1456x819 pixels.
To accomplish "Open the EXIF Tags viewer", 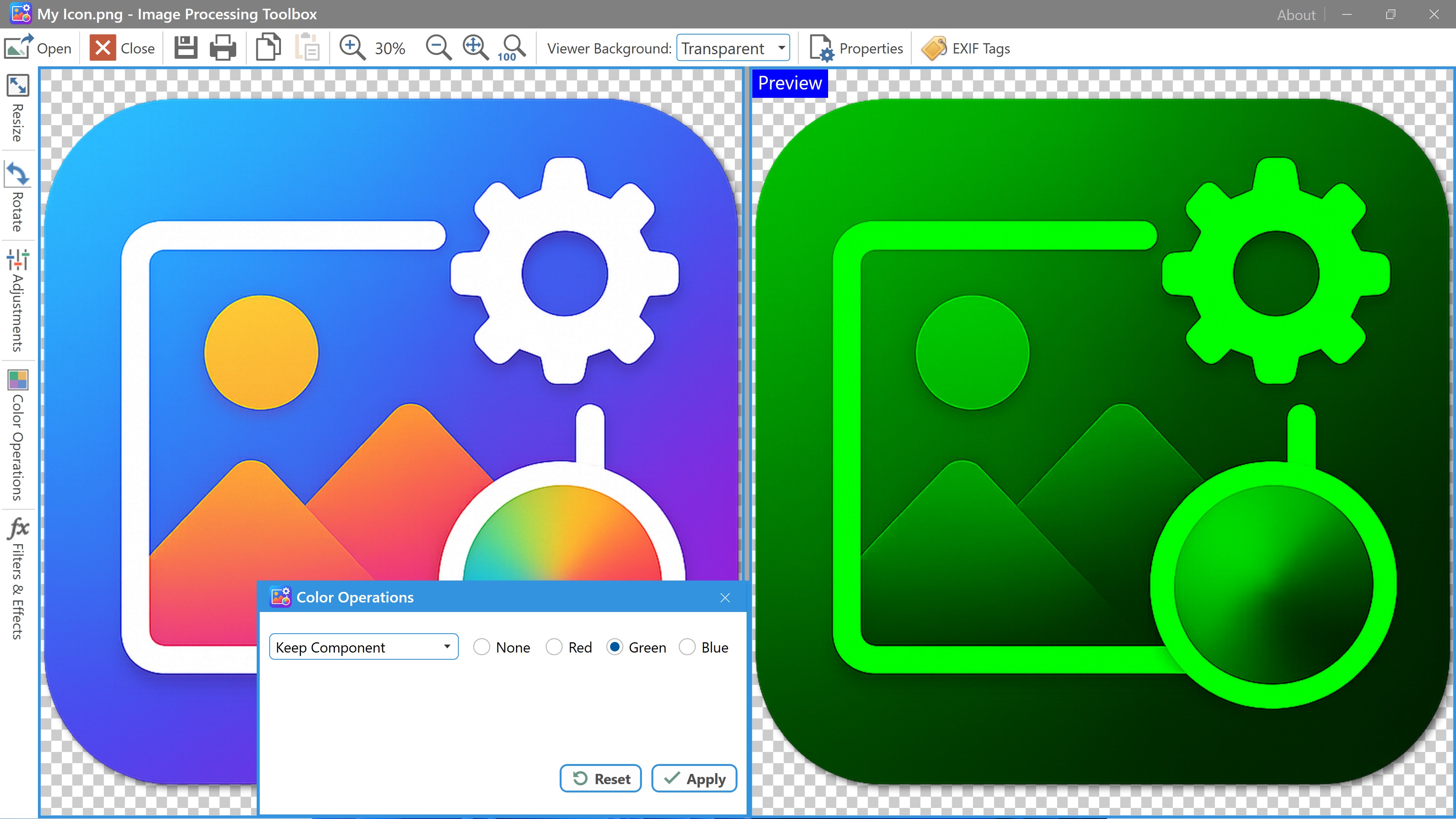I will 966,49.
